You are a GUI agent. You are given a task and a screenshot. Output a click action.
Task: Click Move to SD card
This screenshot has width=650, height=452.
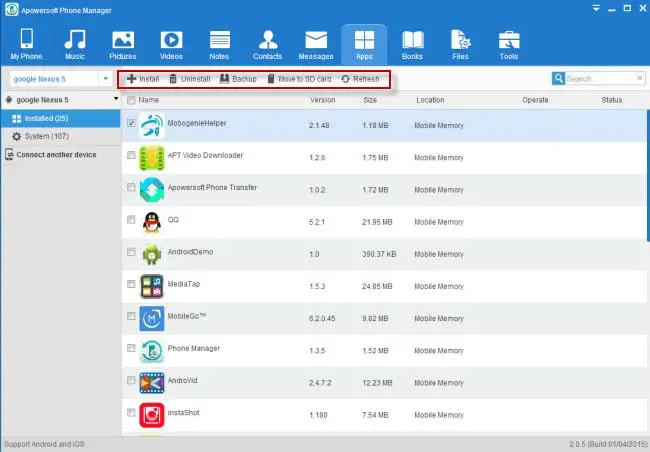(x=299, y=79)
